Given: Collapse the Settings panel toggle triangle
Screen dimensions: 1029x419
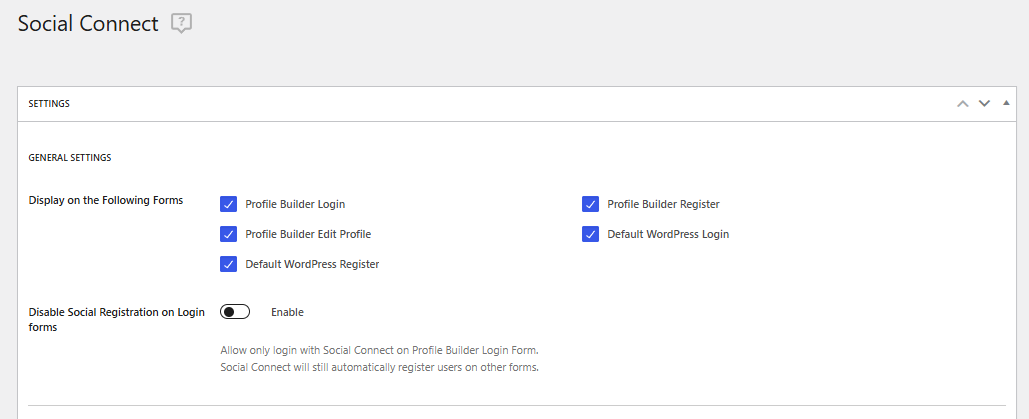Looking at the screenshot, I should 1006,103.
